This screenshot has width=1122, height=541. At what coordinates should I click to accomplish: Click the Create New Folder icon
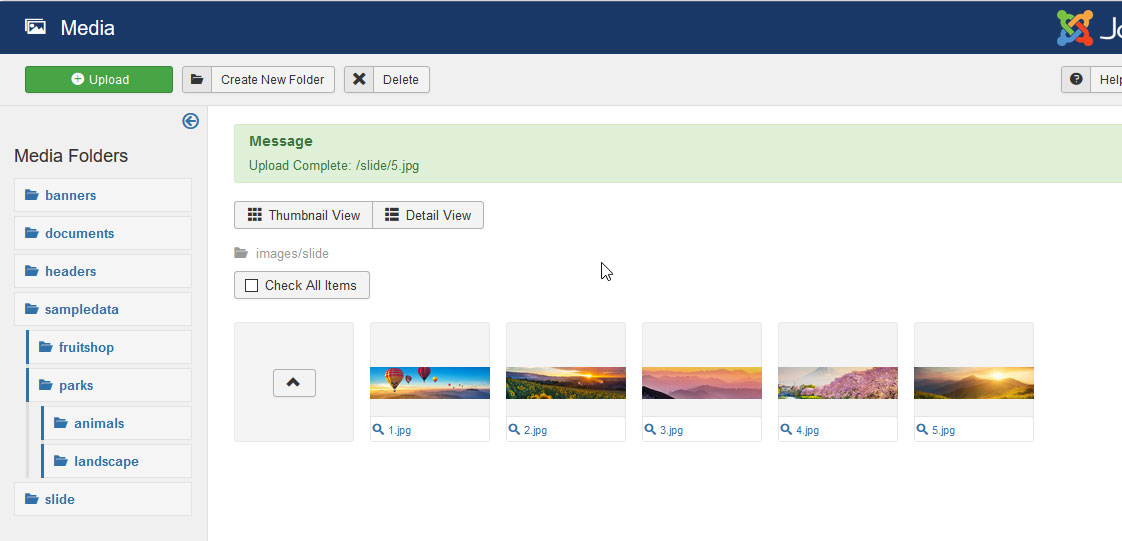pos(197,80)
